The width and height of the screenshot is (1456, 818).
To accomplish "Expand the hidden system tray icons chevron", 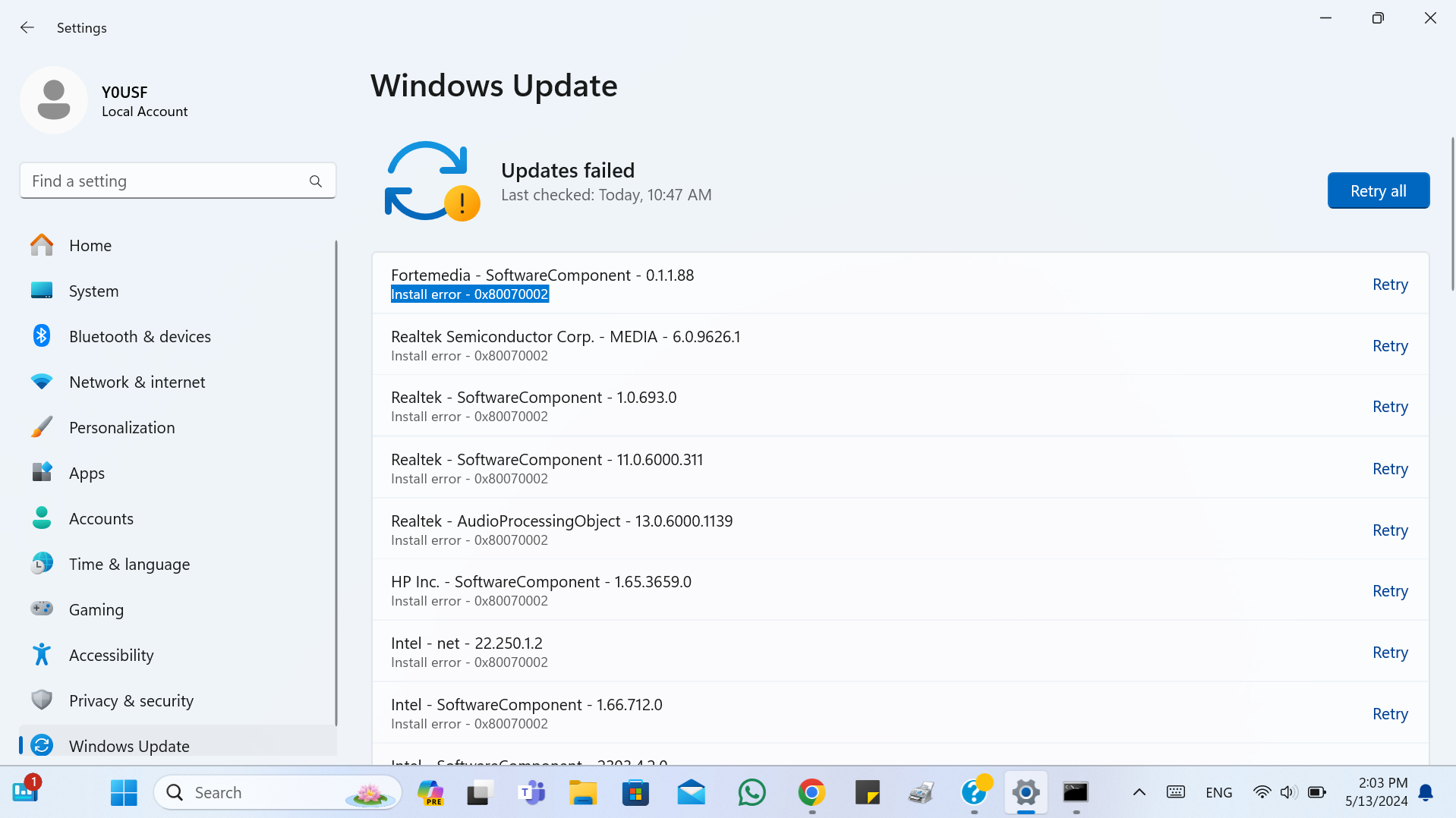I will (x=1139, y=792).
